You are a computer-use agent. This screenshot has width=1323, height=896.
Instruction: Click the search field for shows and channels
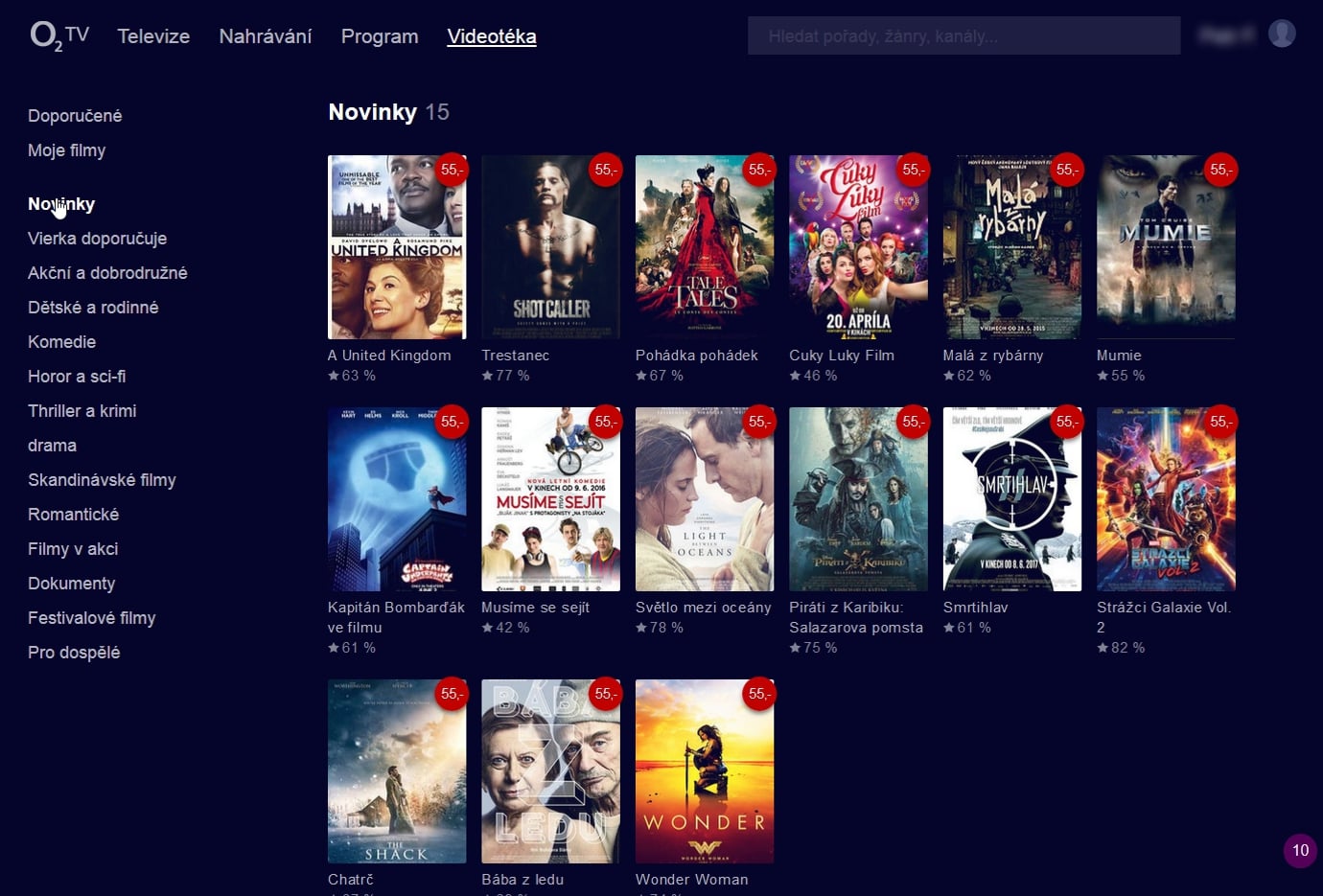[x=963, y=35]
